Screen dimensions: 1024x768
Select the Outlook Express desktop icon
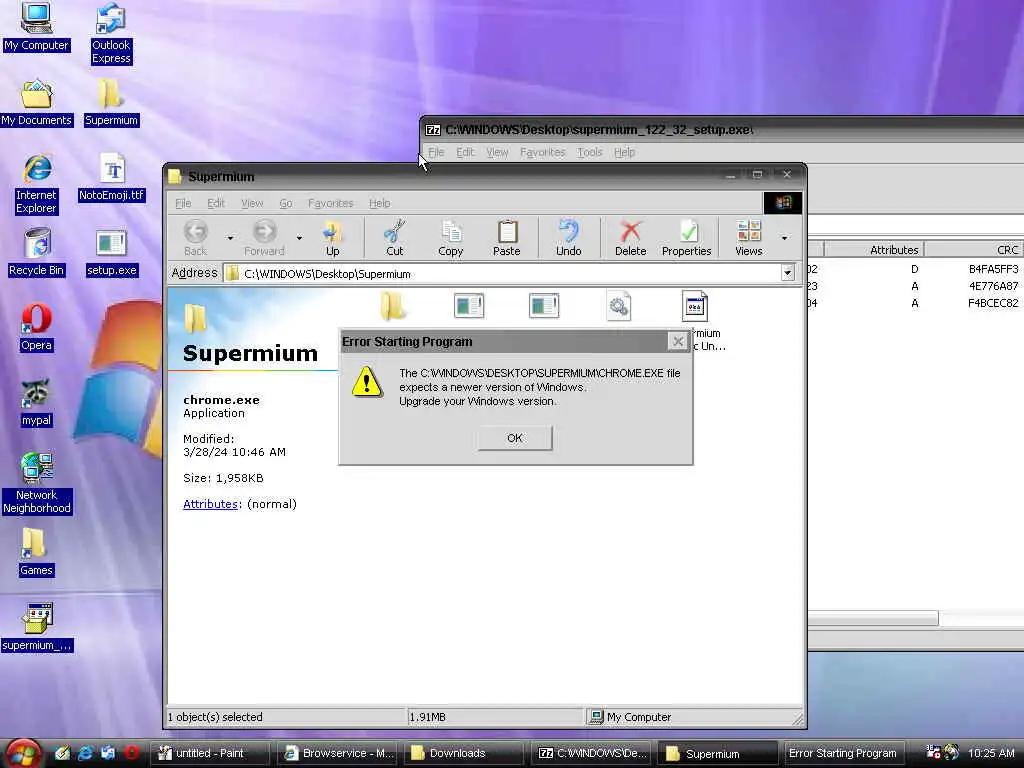111,34
